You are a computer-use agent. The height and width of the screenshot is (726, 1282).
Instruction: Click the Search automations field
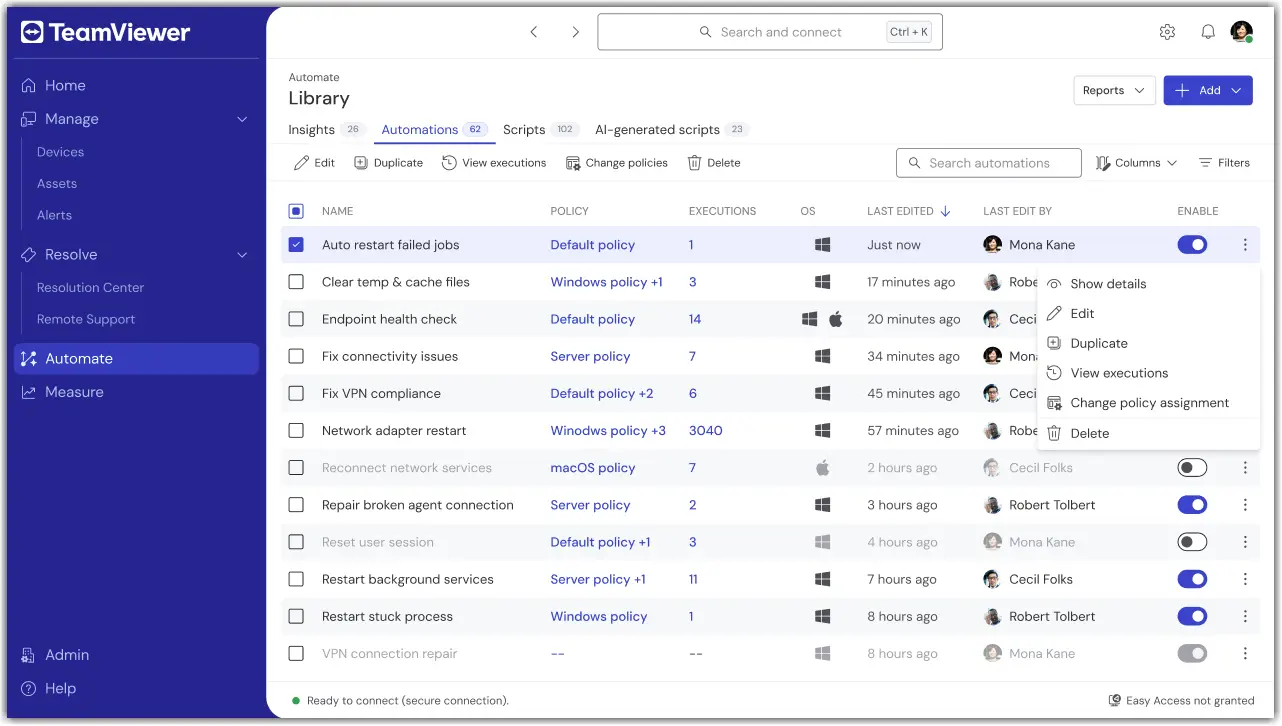click(989, 163)
